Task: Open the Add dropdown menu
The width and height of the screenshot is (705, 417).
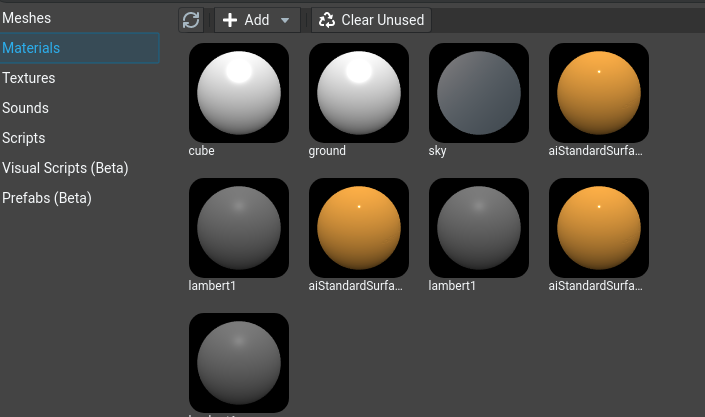Action: [x=257, y=20]
